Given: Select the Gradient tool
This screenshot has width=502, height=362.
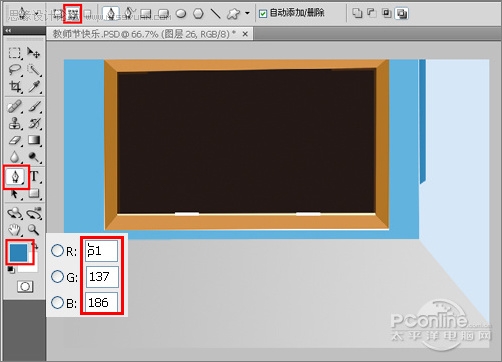Looking at the screenshot, I should 33,140.
